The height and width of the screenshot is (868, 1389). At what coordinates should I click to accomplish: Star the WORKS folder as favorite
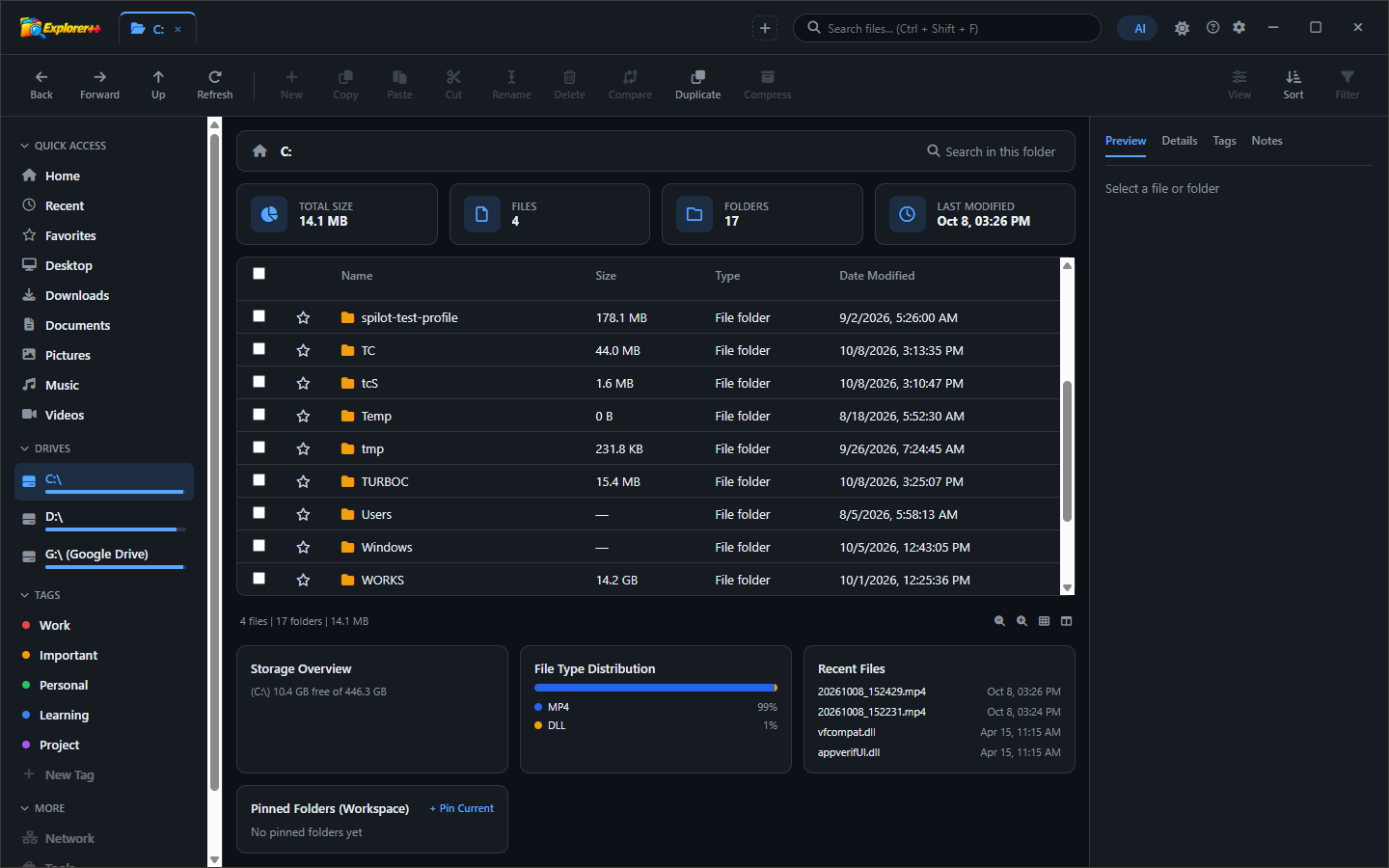(303, 580)
